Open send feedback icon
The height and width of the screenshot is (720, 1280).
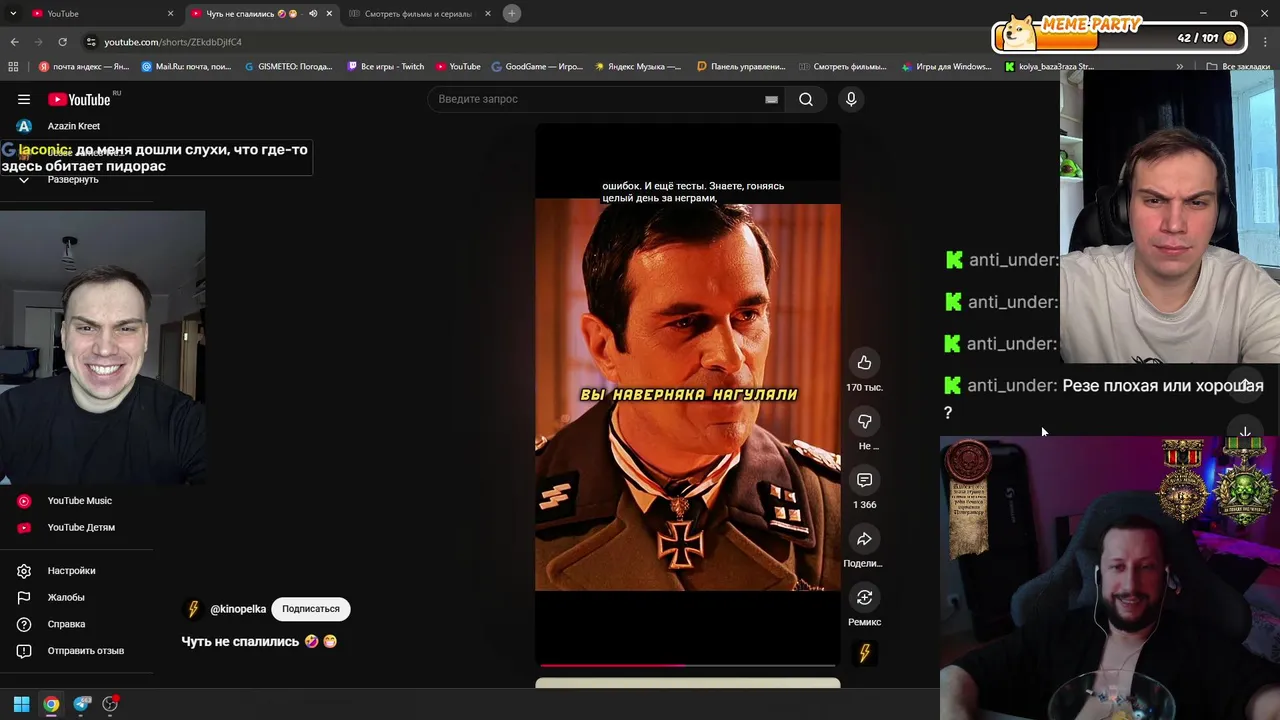pos(24,651)
